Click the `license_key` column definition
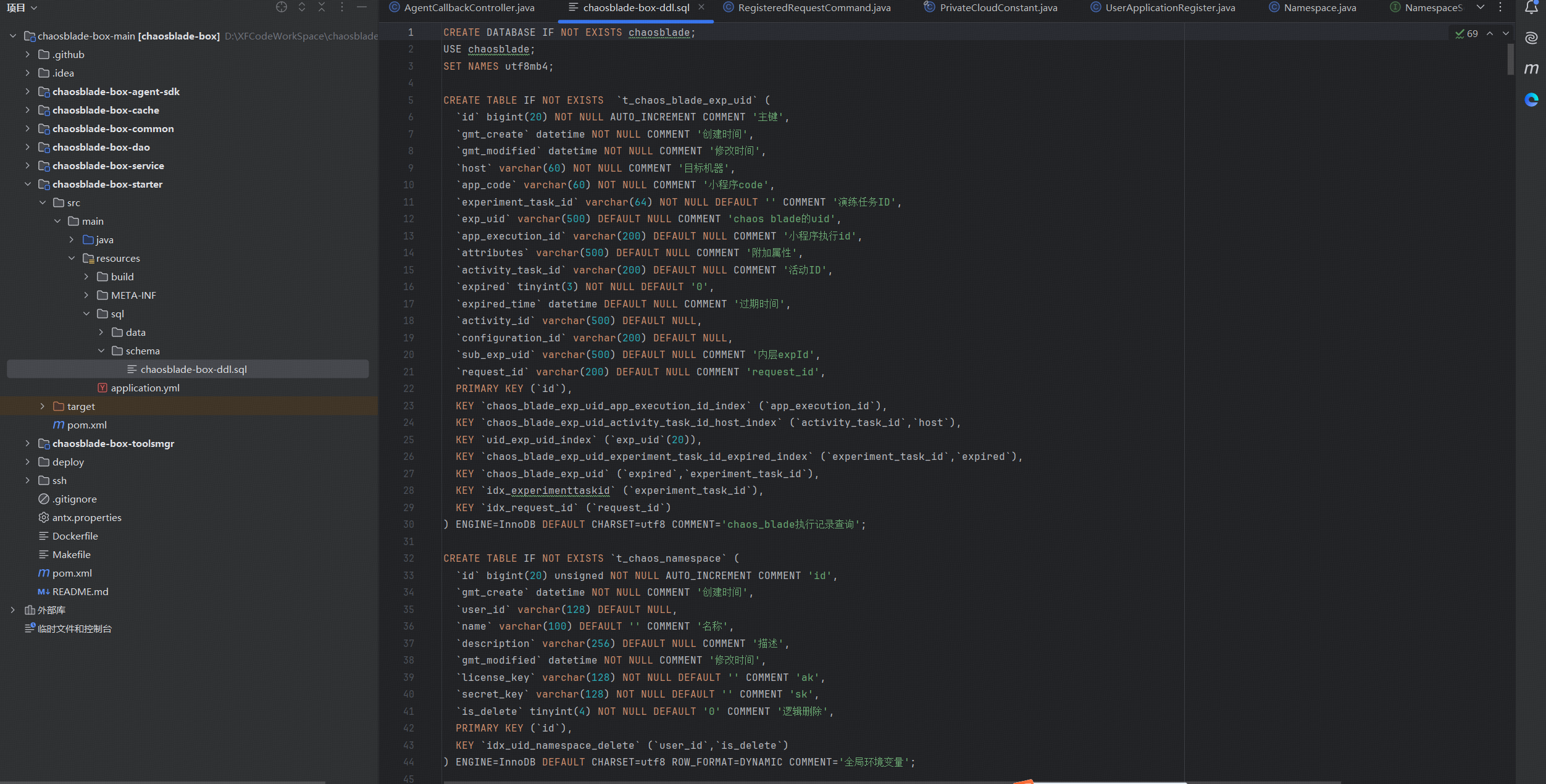 [640, 677]
